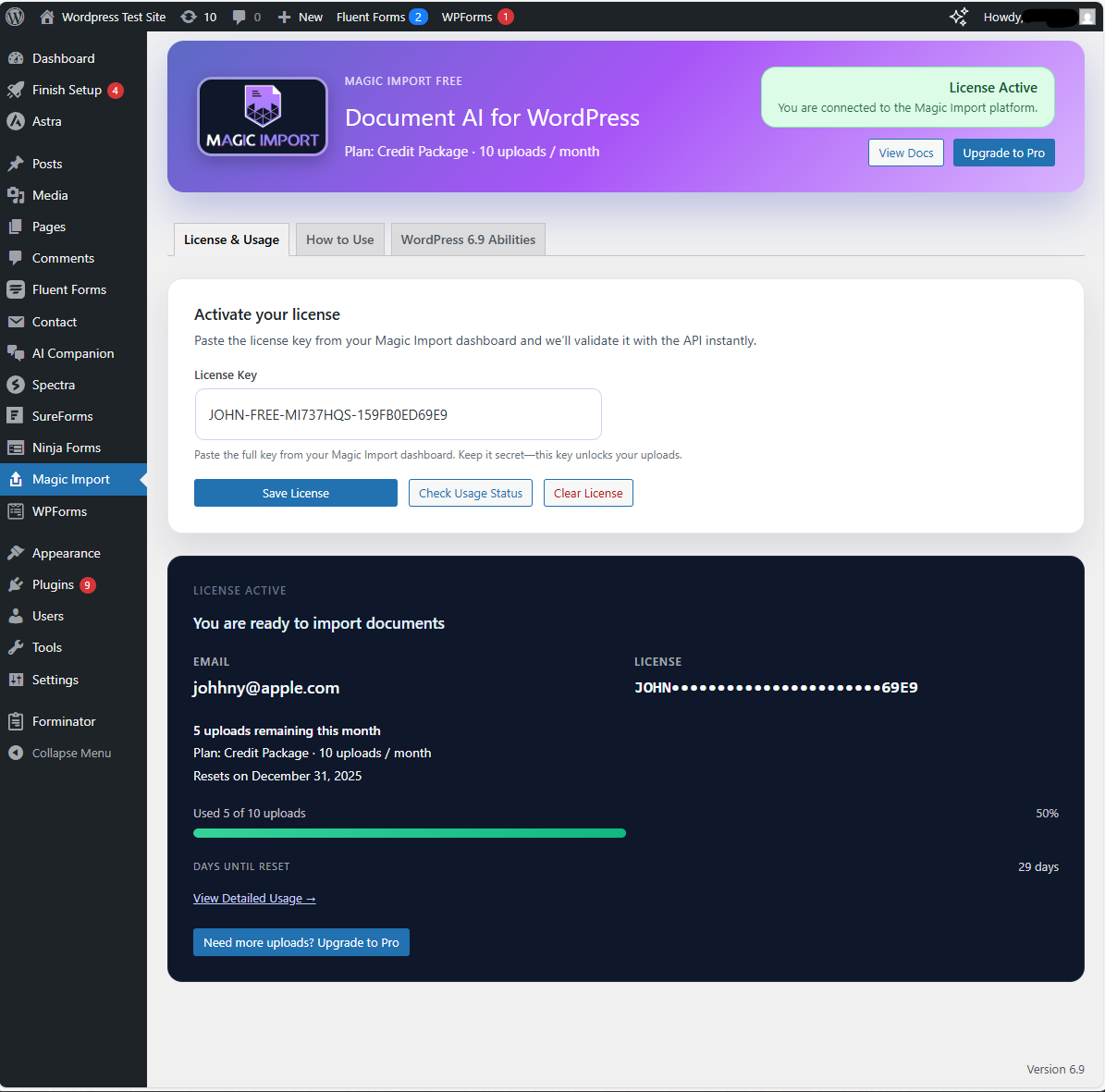Click the View Docs button
This screenshot has height=1092, width=1105.
point(905,153)
